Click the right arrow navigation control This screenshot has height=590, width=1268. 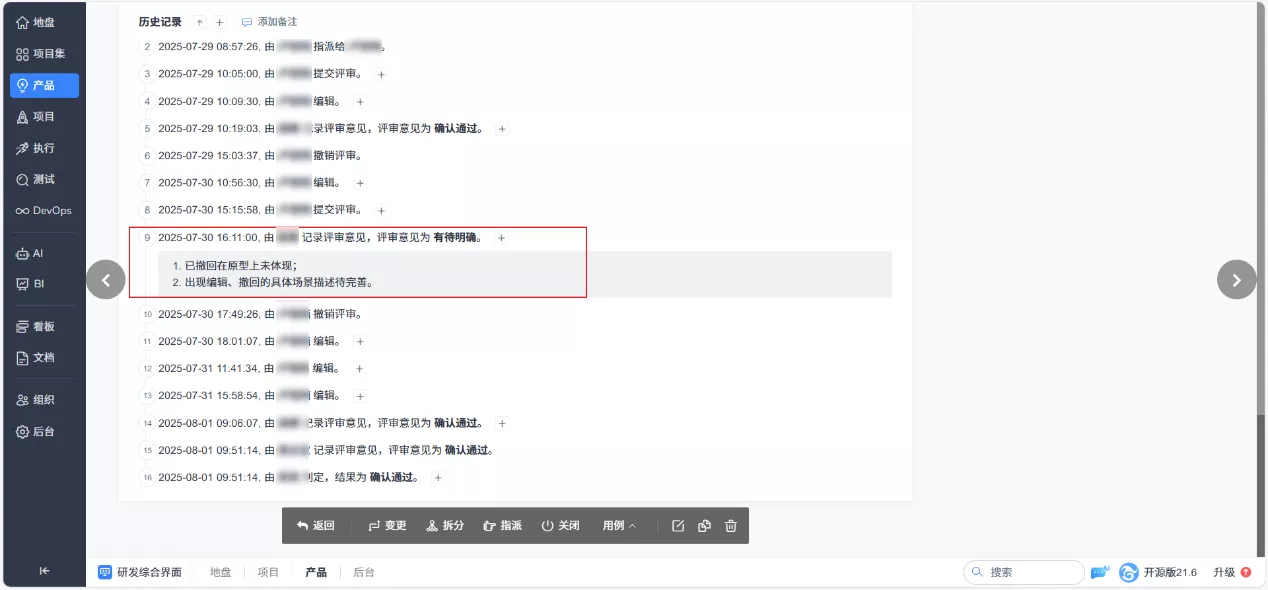(1237, 280)
